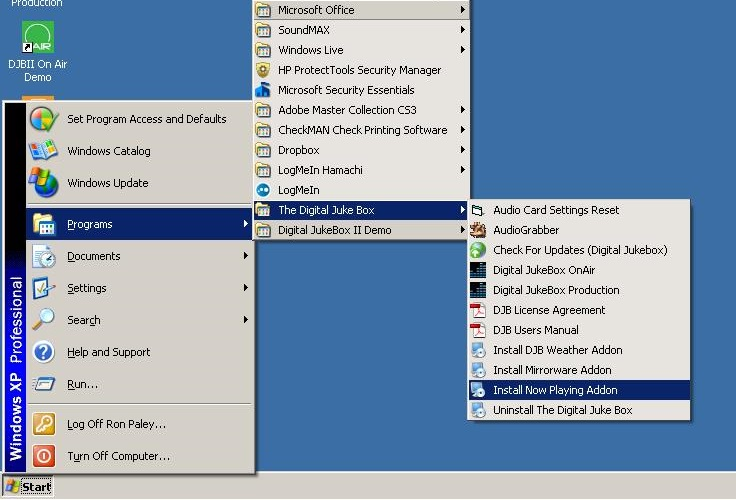
Task: Choose Uninstall The Digital Juke Box
Action: point(562,410)
